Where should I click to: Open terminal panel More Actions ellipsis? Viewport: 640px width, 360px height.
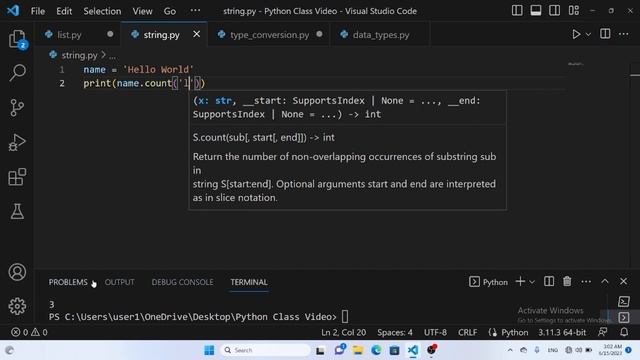coord(586,282)
